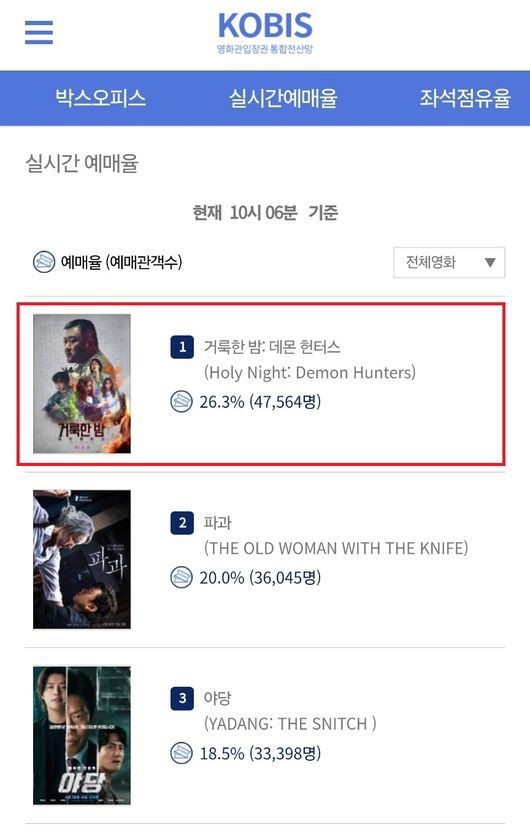Click ticket icon next to 20.0% reservation rate
This screenshot has height=829, width=530.
coord(181,577)
